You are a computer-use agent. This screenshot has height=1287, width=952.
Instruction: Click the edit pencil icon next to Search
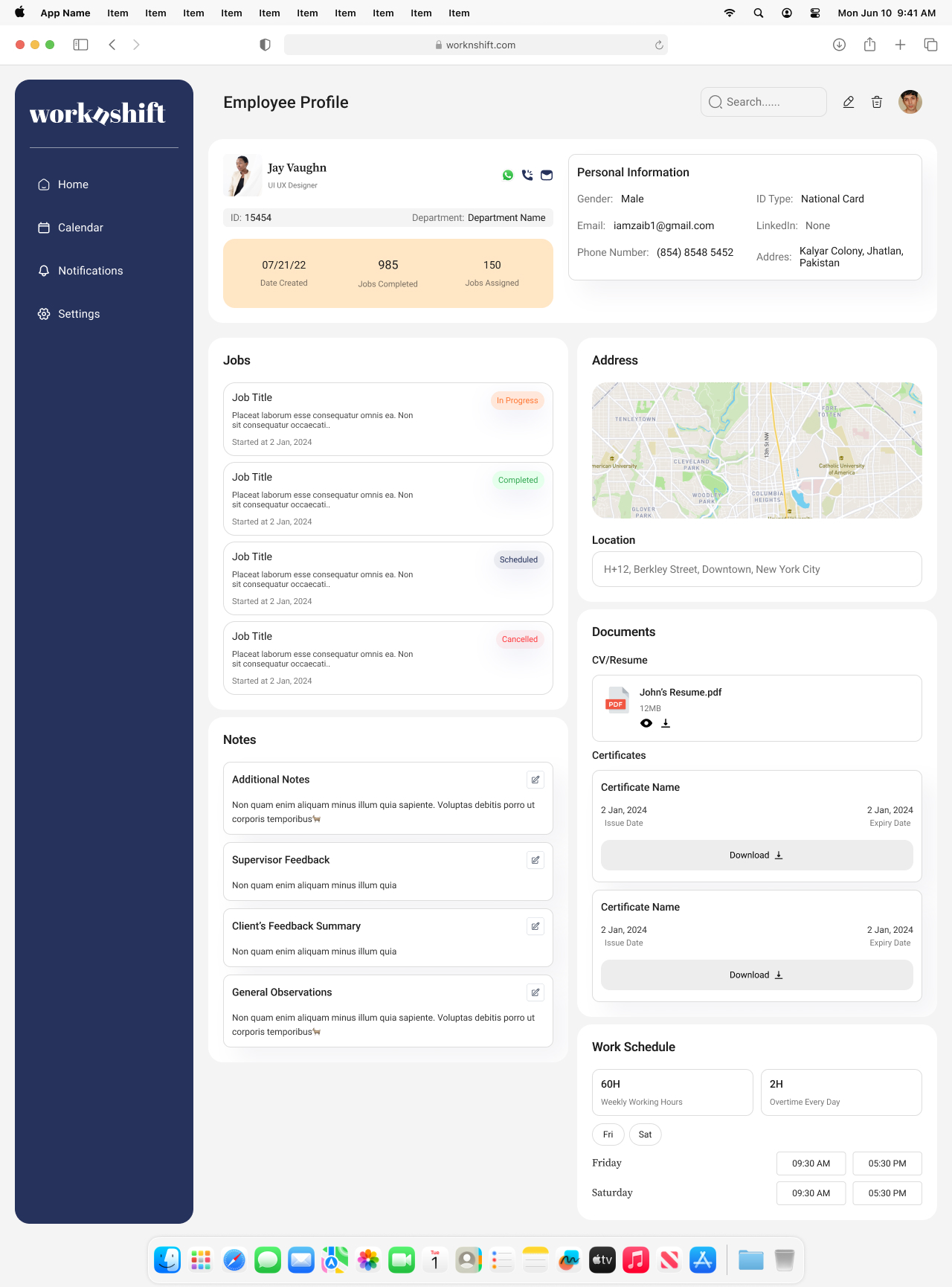pos(849,102)
